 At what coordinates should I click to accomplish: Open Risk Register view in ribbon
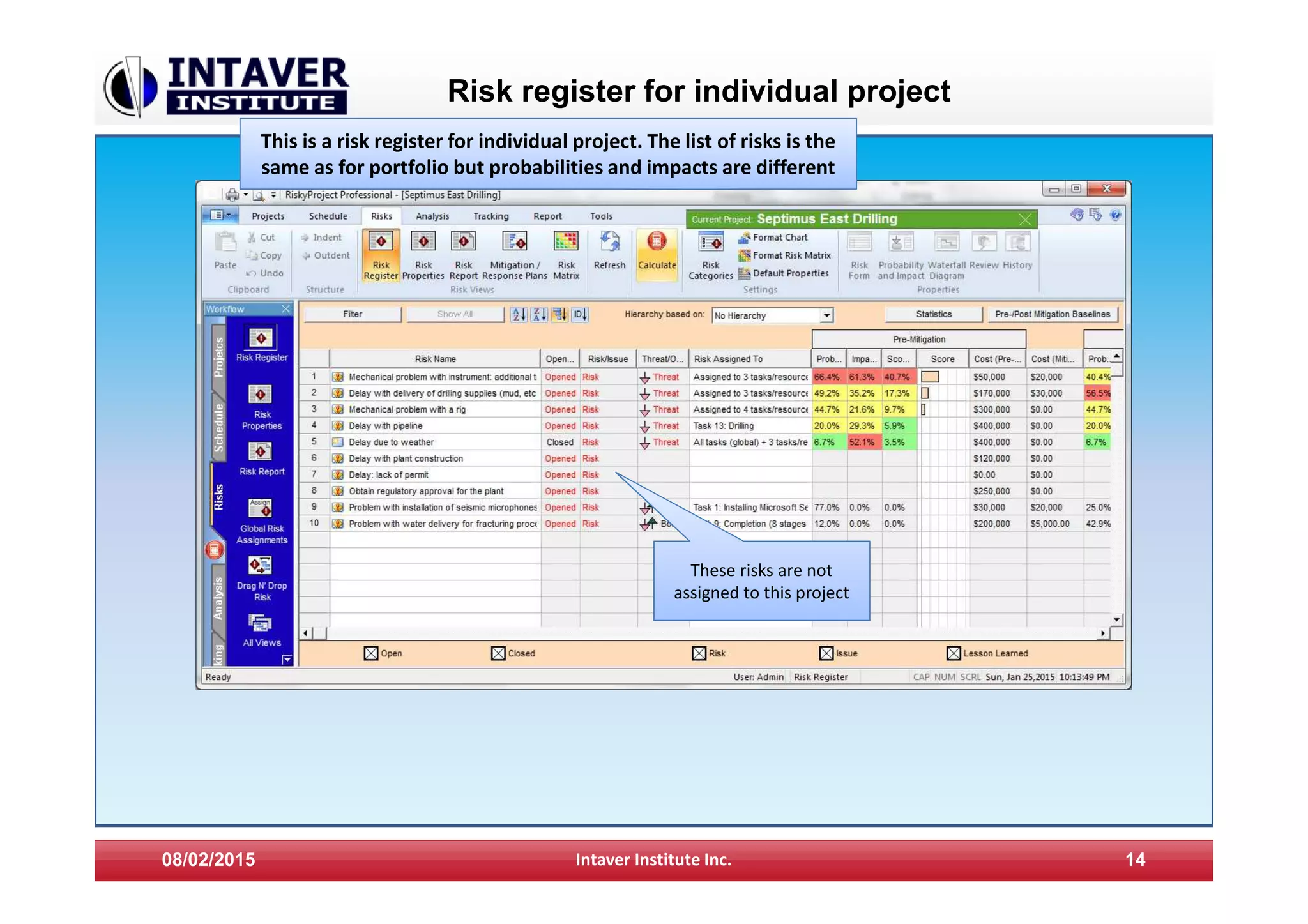pyautogui.click(x=381, y=255)
